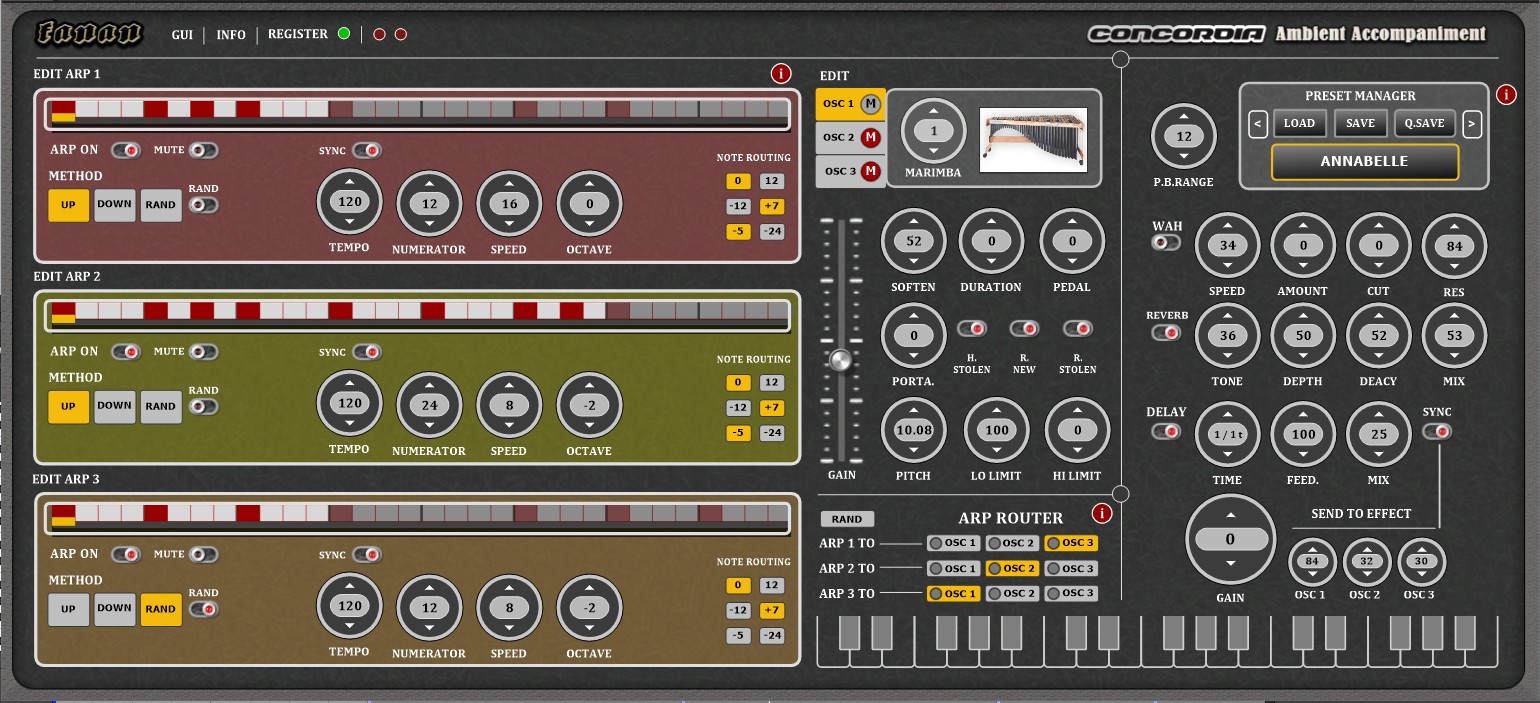Screen dimensions: 1540x703
Task: Click the marimba instrument picture
Action: tap(1033, 139)
